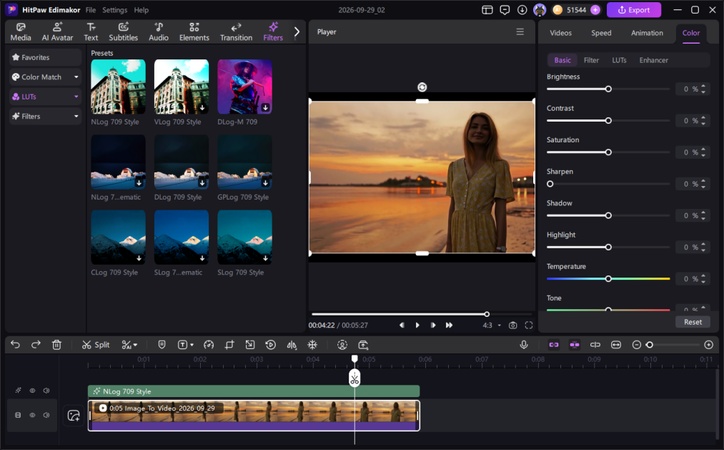Click the Reset button in Color panel
This screenshot has width=724, height=450.
point(693,322)
